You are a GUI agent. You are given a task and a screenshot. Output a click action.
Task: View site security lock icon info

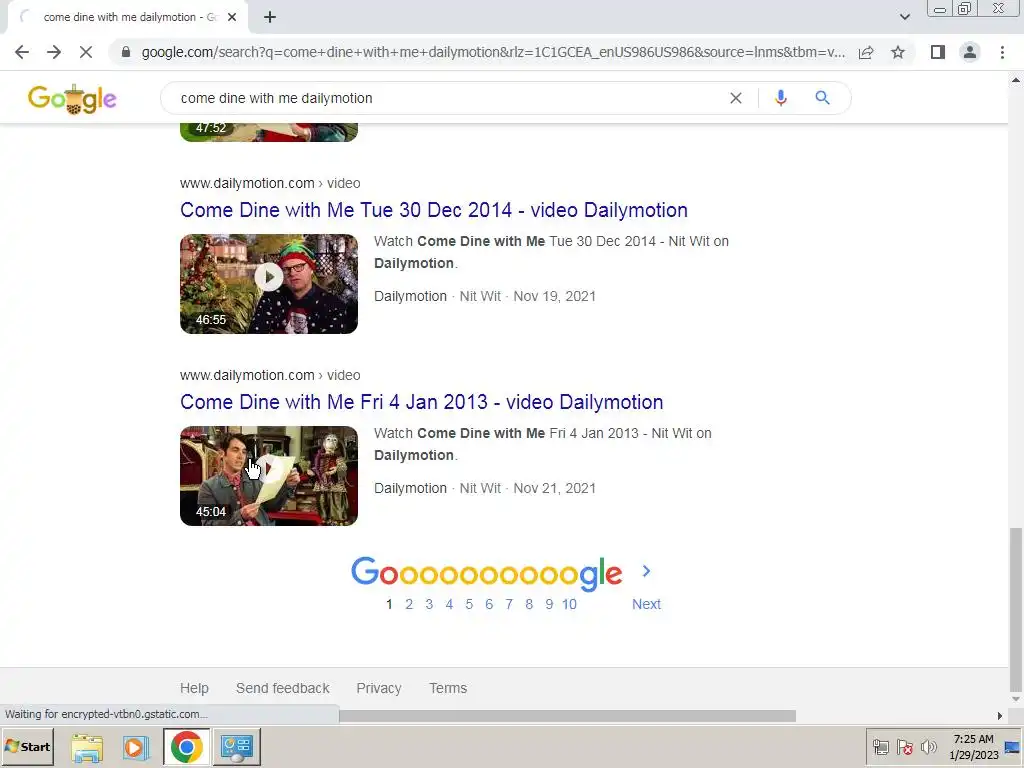[x=126, y=52]
